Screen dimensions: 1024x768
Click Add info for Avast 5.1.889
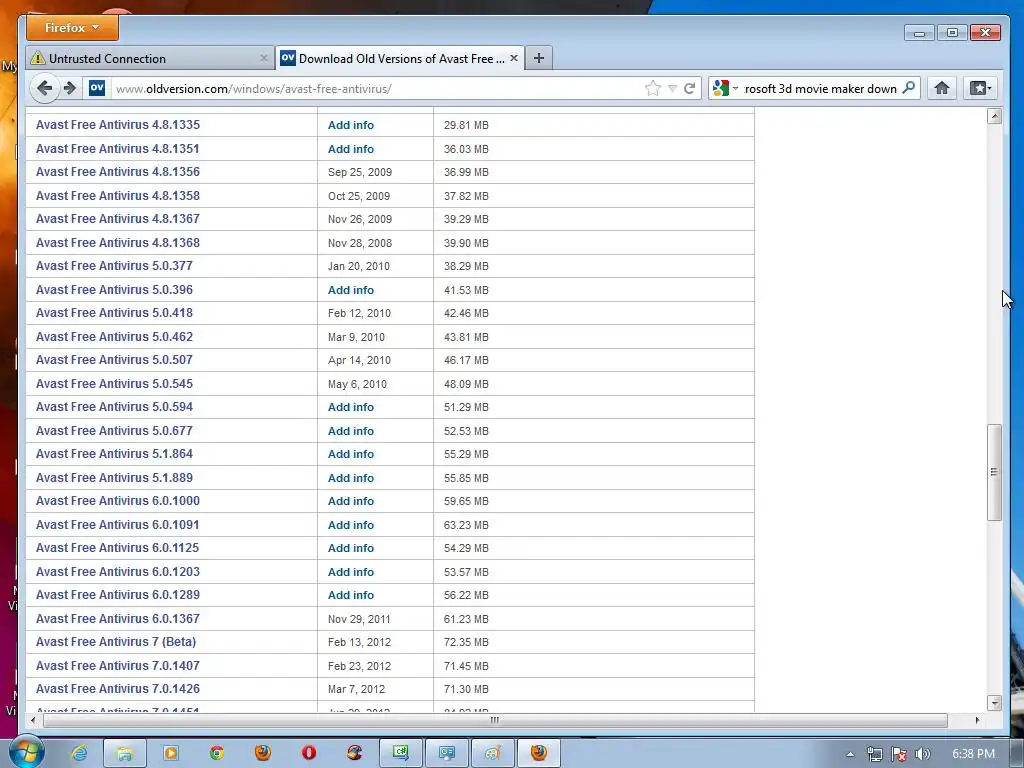tap(351, 478)
